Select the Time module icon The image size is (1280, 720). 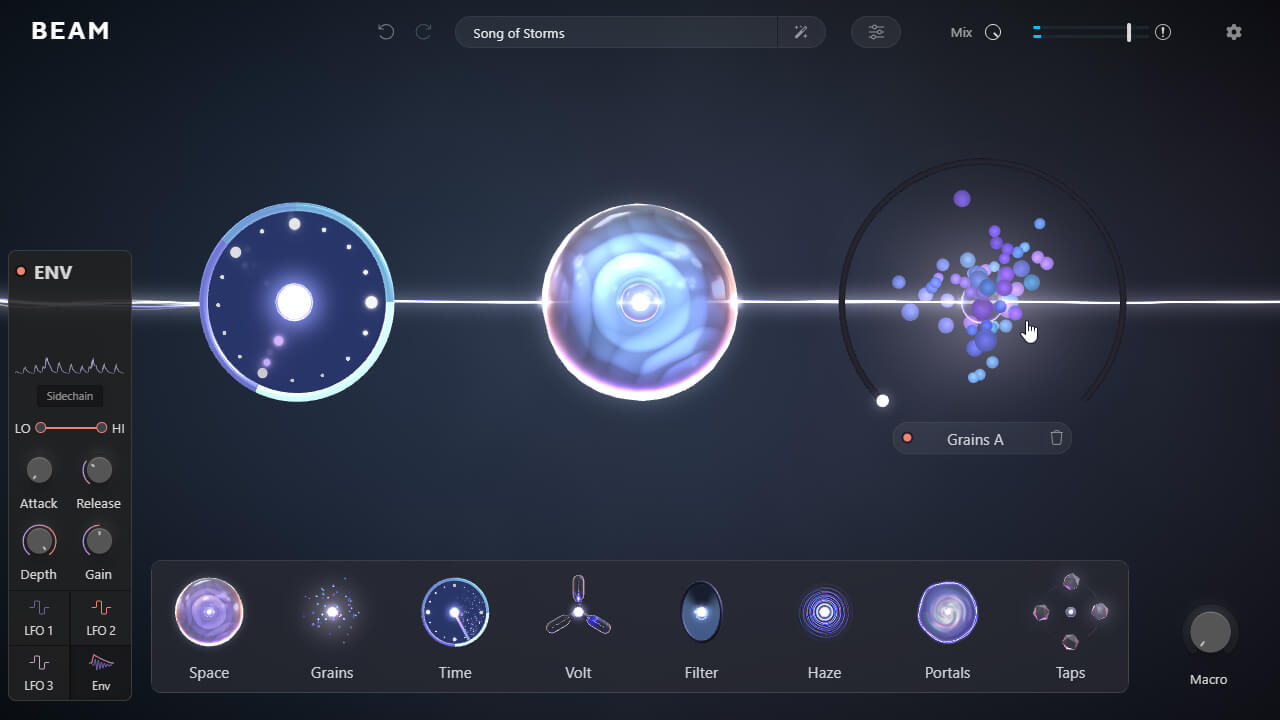coord(455,612)
